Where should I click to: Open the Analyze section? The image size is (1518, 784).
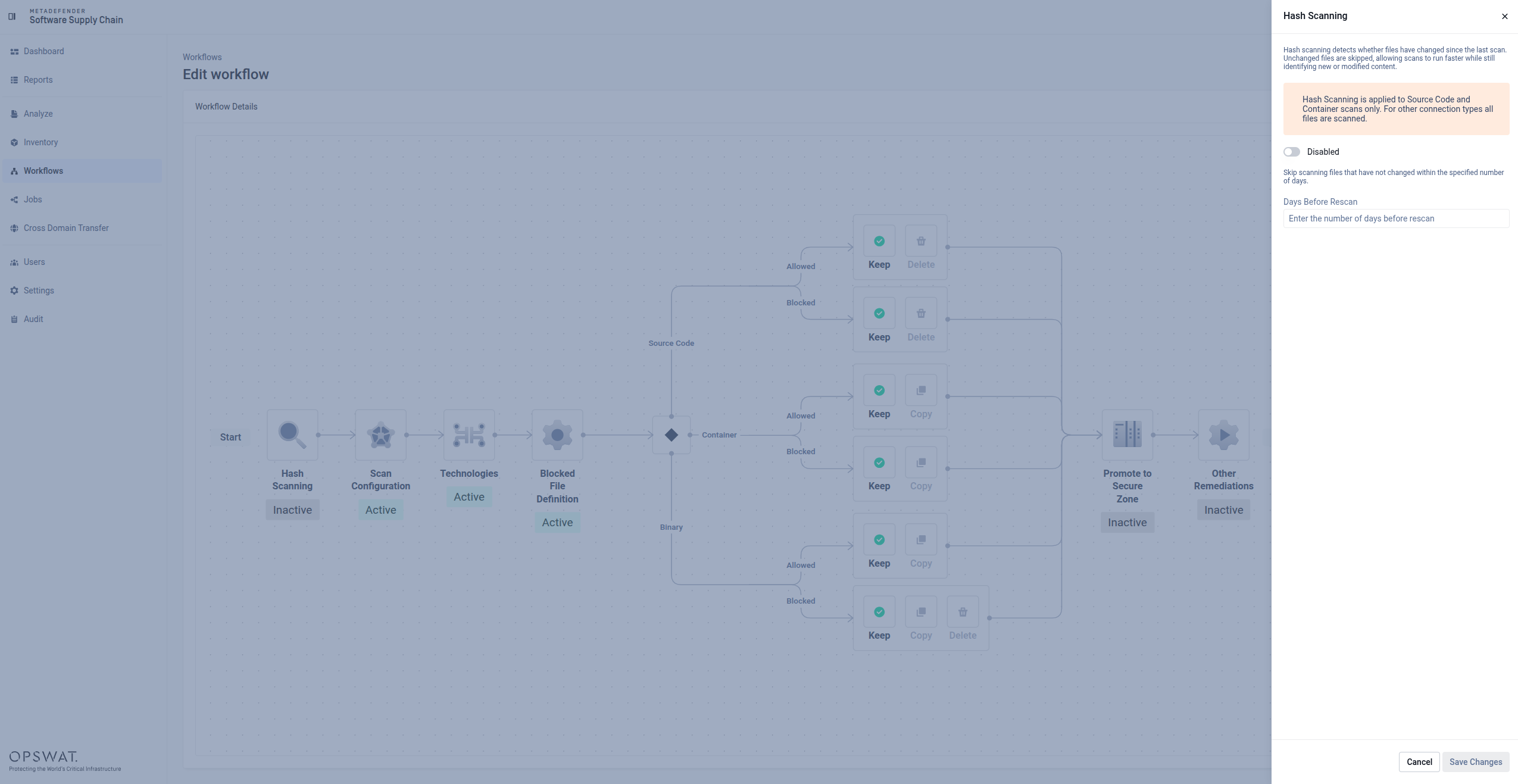[82, 114]
